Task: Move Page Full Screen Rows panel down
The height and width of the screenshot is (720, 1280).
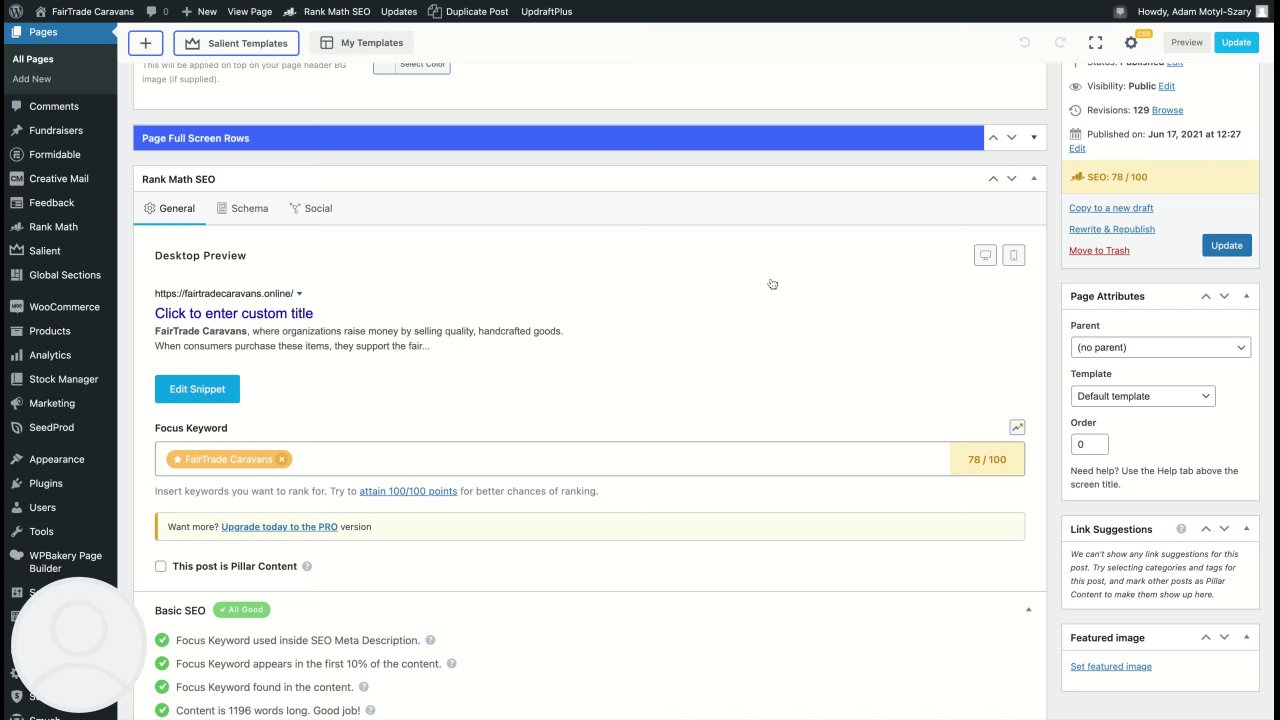Action: point(1012,138)
